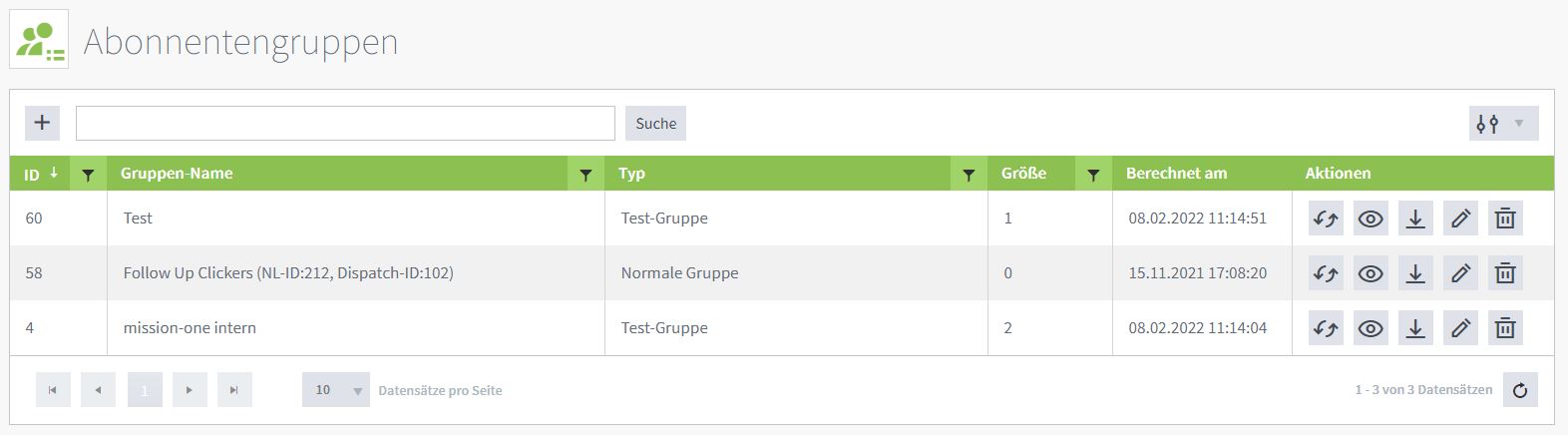View the Test group via eye icon
1568x435 pixels.
pyautogui.click(x=1371, y=218)
